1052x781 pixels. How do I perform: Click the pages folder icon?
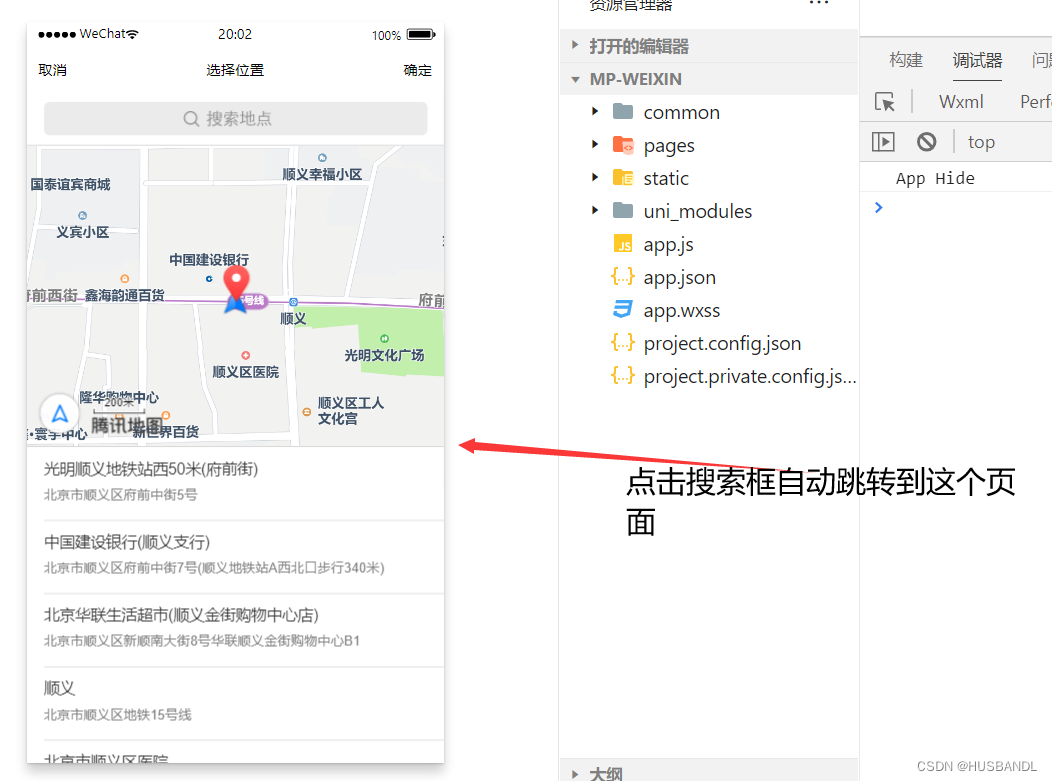[623, 144]
